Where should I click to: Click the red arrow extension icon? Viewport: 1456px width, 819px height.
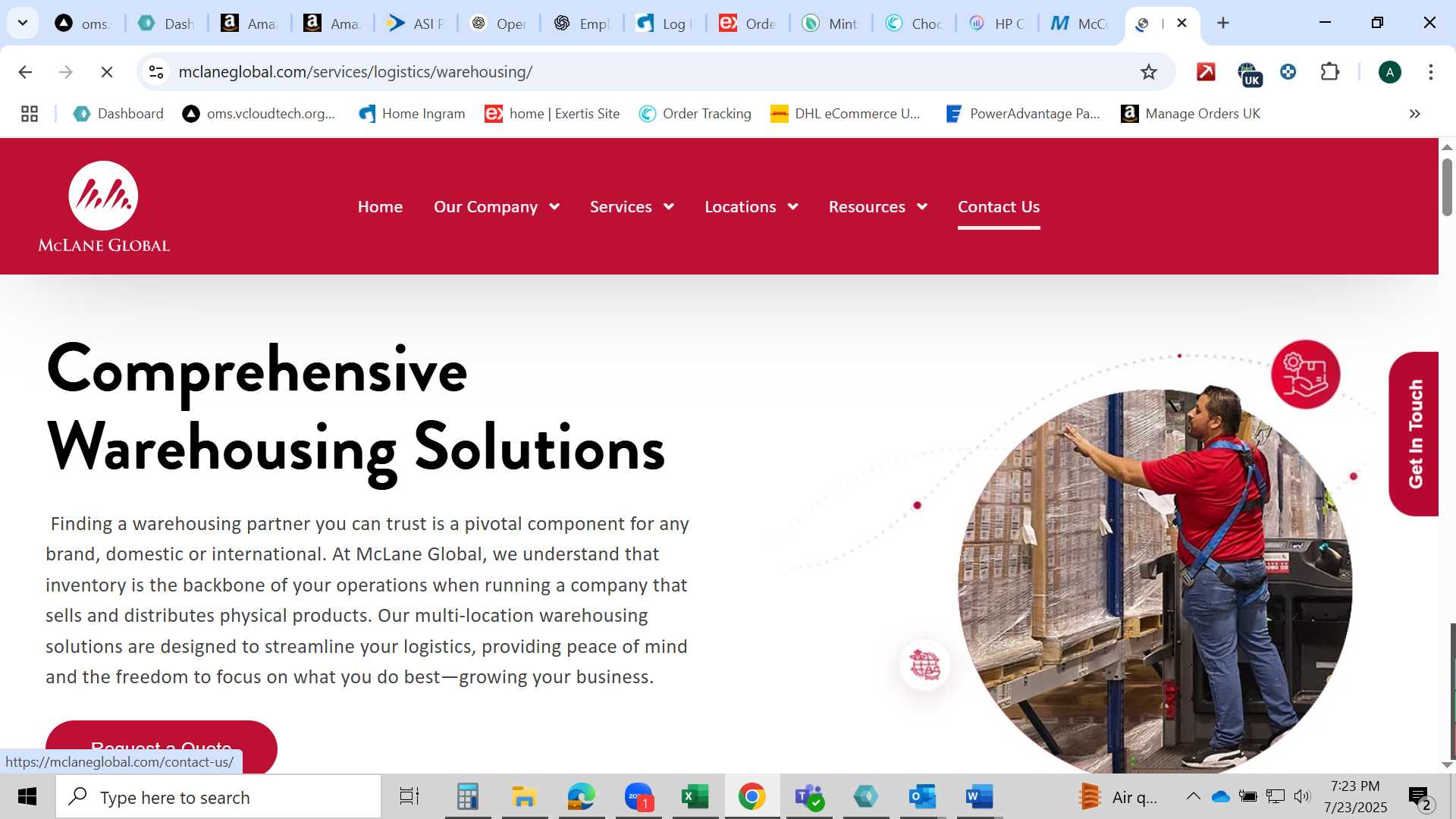click(x=1206, y=72)
